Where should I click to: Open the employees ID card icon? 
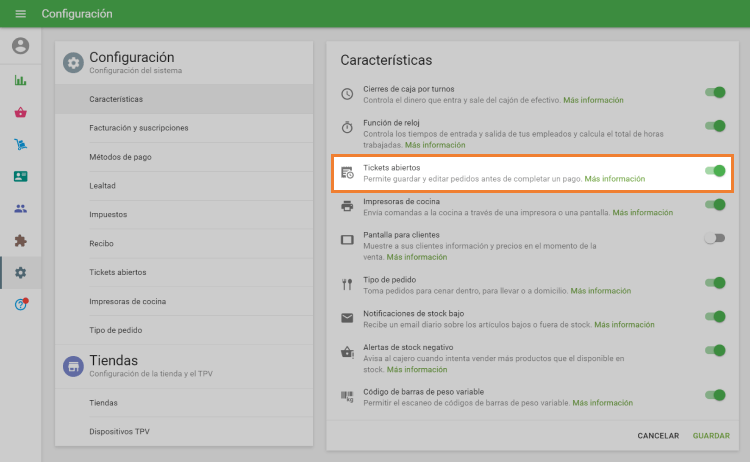20,177
